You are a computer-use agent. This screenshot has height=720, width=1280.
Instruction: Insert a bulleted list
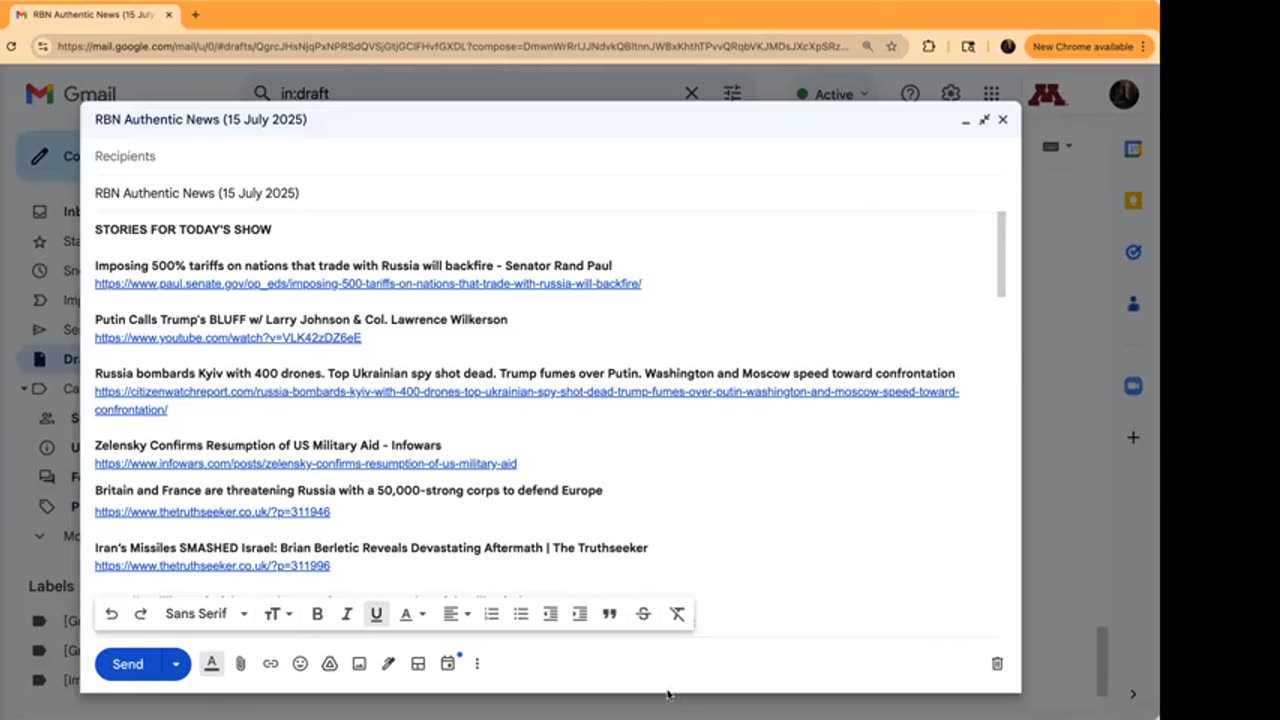pos(521,614)
